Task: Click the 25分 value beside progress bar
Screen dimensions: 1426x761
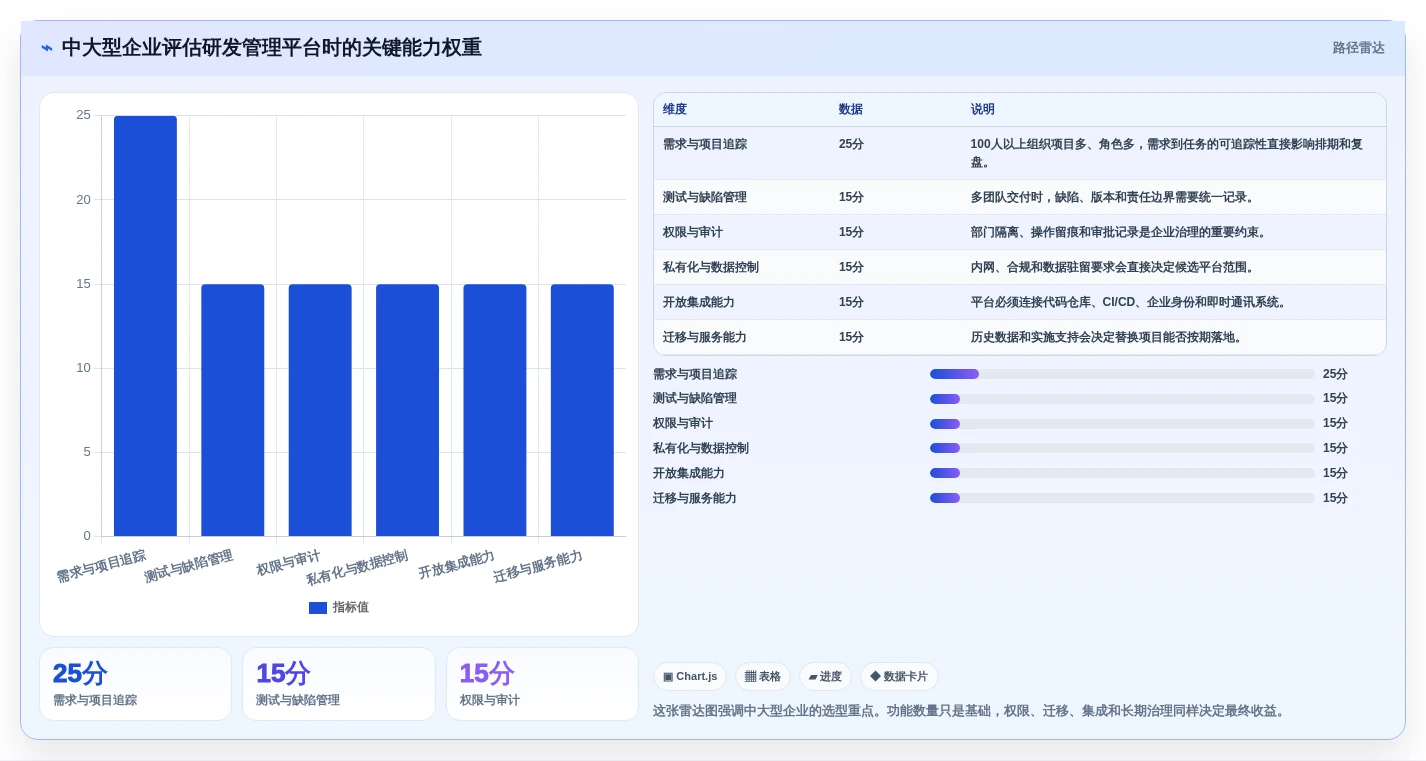Action: tap(1335, 375)
